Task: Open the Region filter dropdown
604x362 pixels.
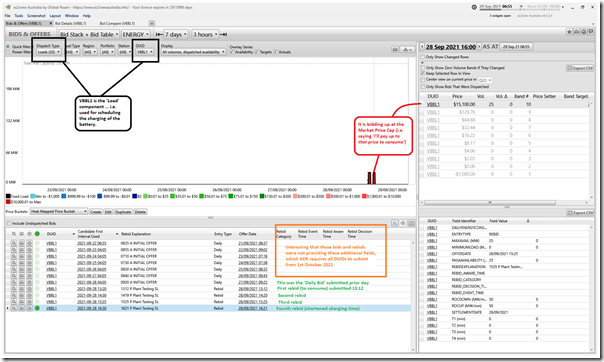Action: coord(90,52)
